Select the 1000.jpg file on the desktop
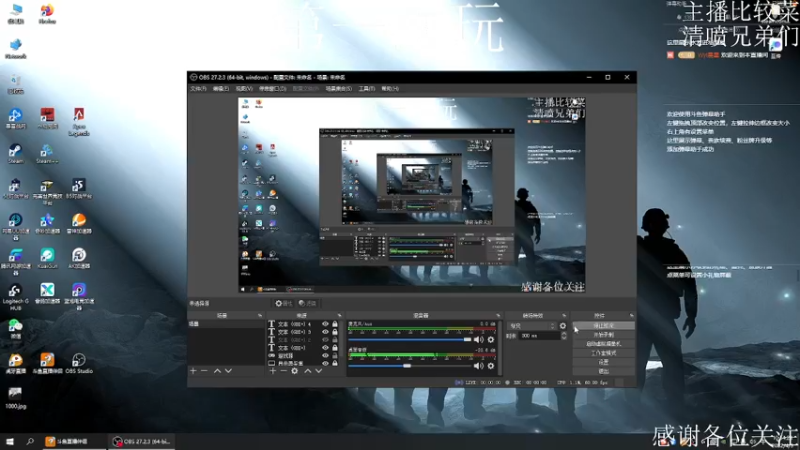 click(15, 398)
